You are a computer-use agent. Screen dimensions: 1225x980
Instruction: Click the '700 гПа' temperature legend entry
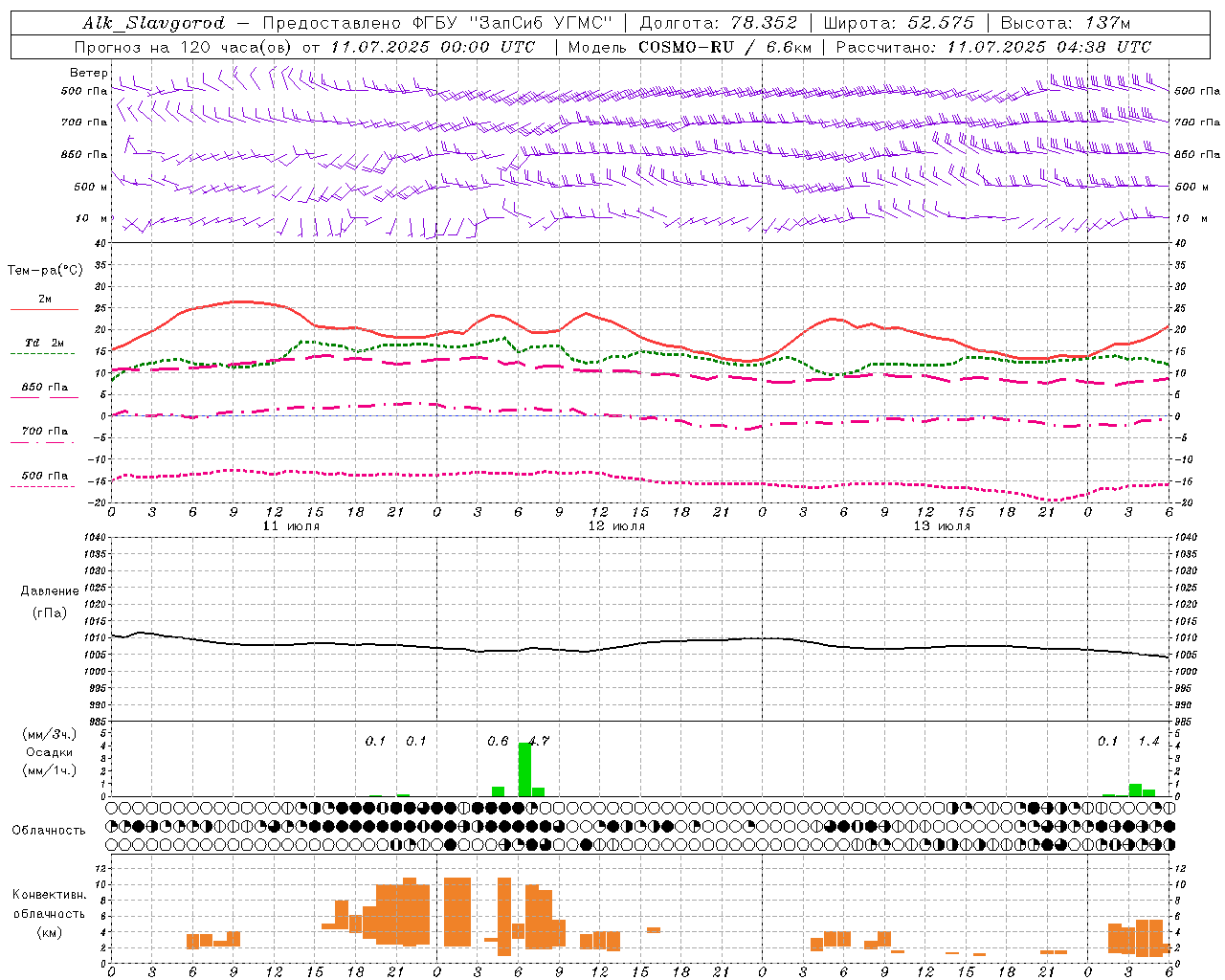tap(44, 432)
